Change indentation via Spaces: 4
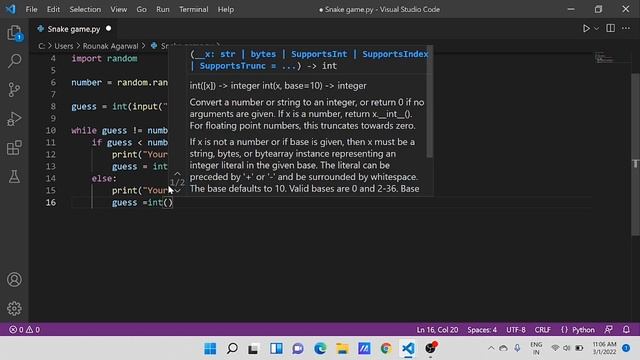Viewport: 640px width, 360px height. (482, 329)
